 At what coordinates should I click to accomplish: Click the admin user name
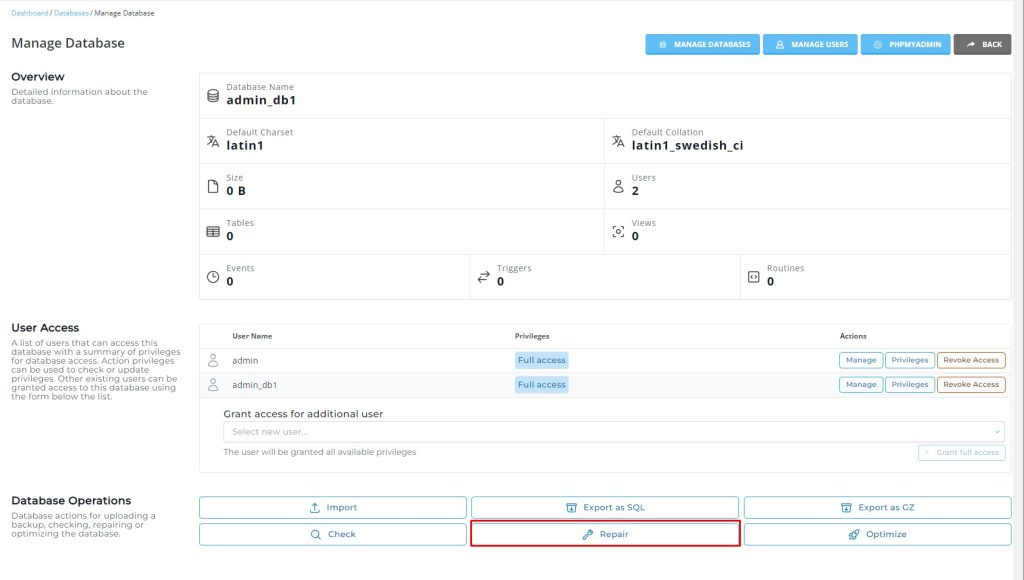(245, 361)
